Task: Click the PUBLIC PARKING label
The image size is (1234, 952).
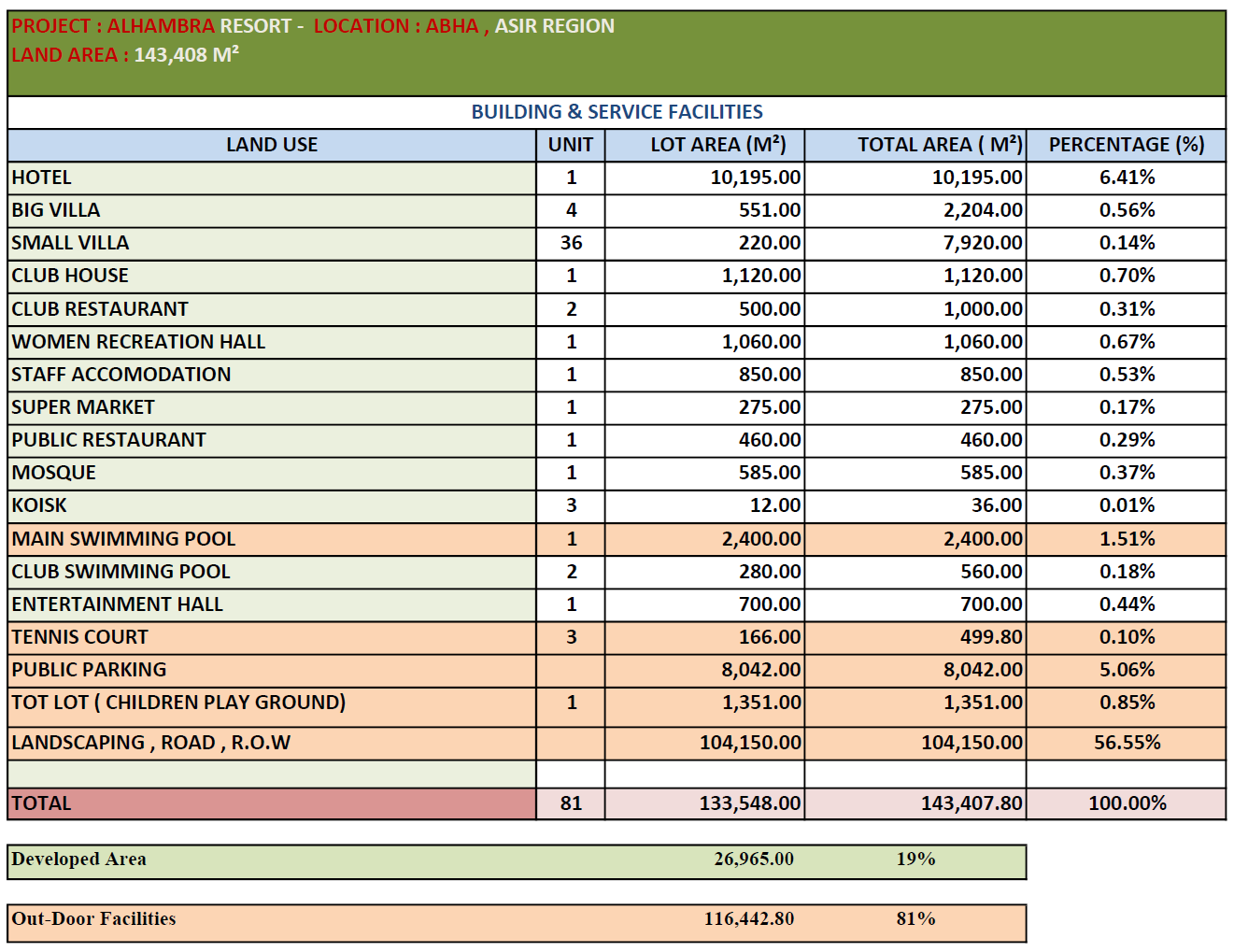Action: tap(89, 670)
